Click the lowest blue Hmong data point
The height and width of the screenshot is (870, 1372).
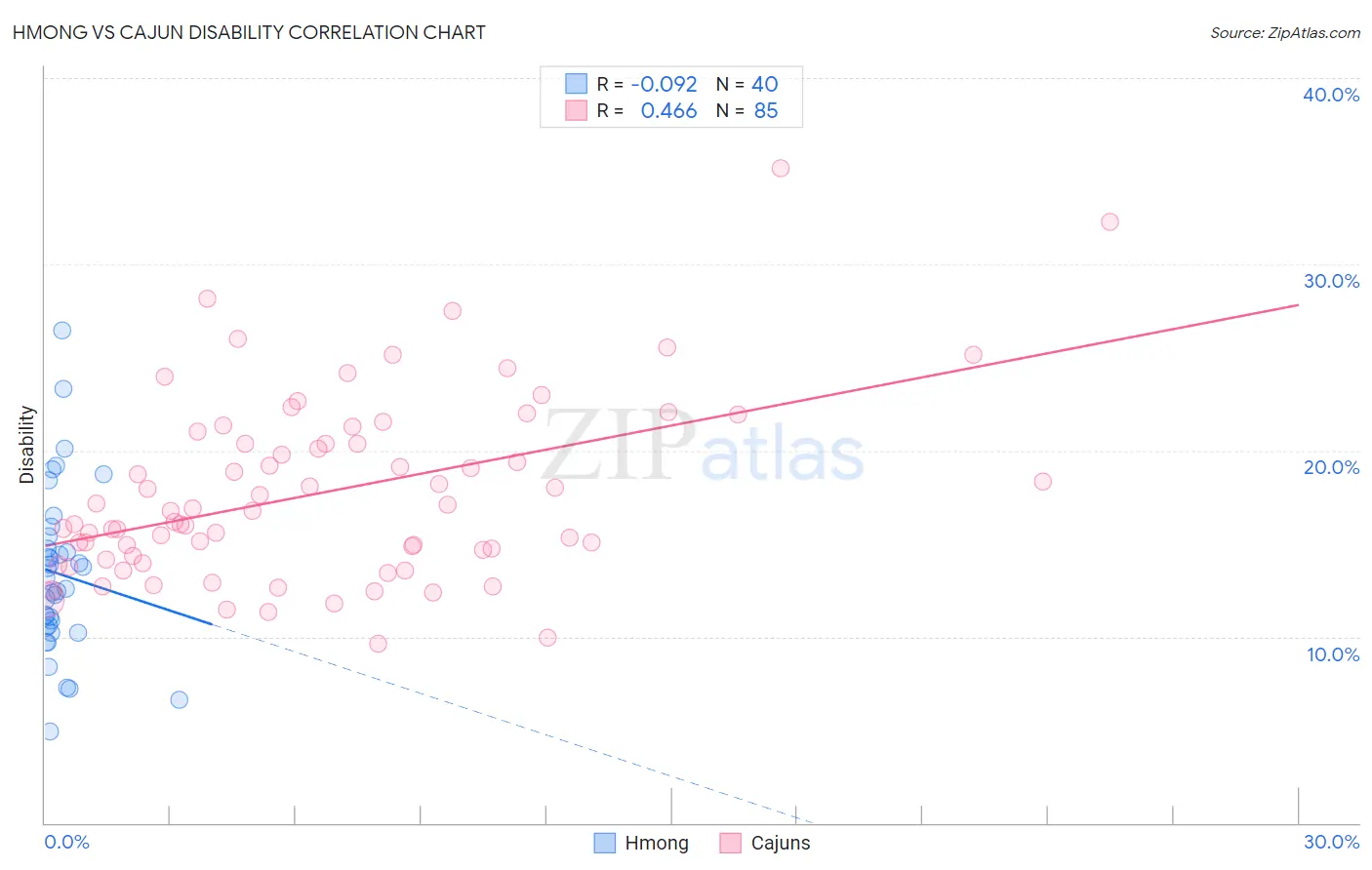50,732
